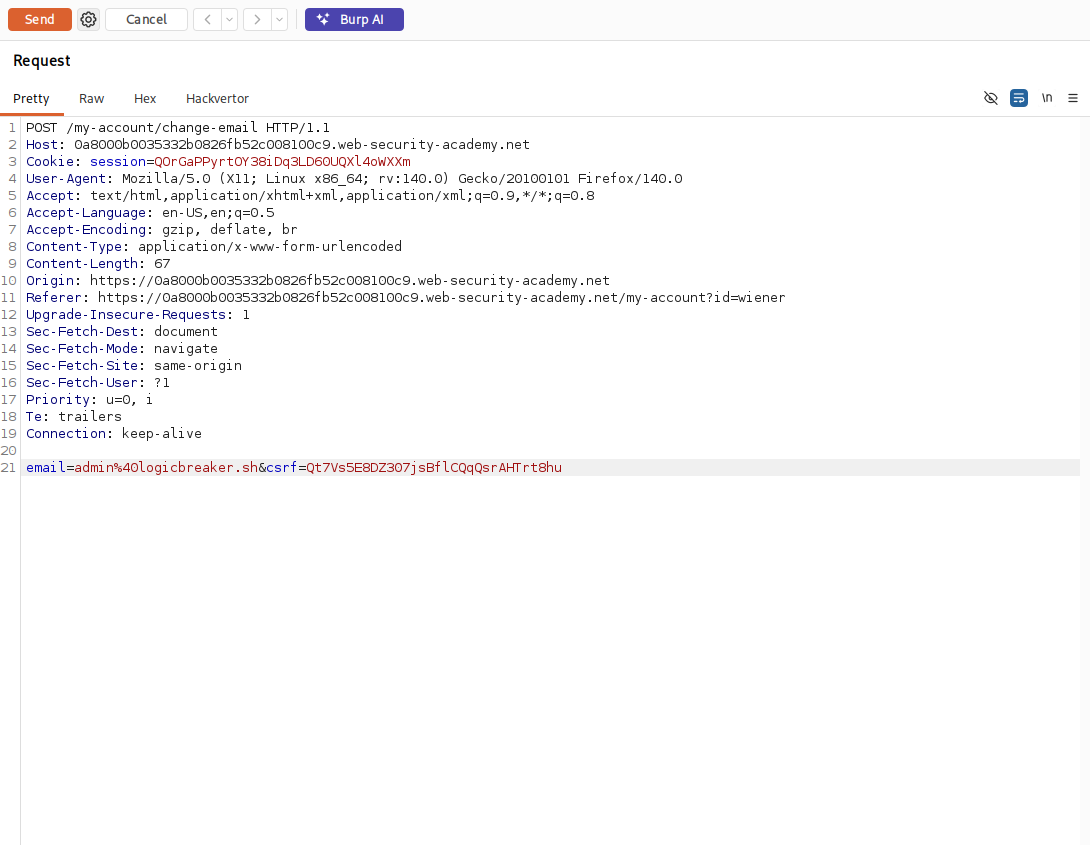Click the Request panel heading
The height and width of the screenshot is (845, 1090).
tap(42, 61)
